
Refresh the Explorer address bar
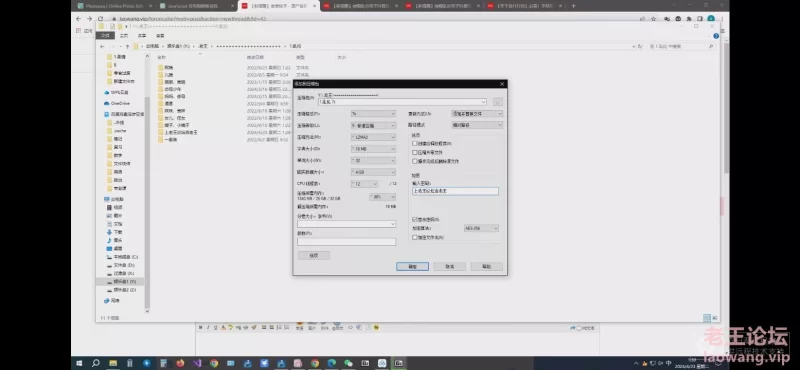(x=640, y=46)
